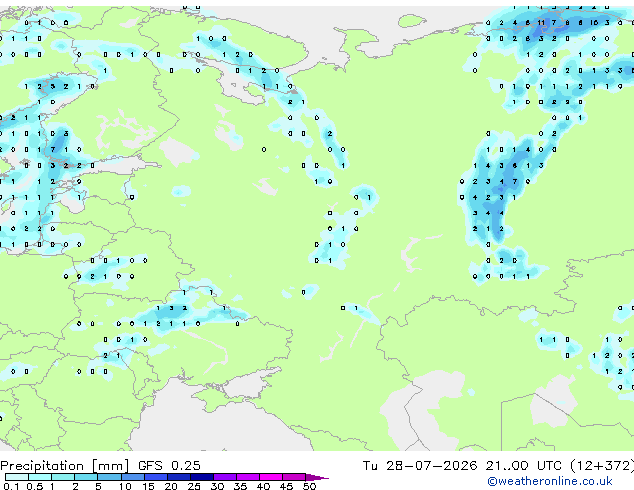The height and width of the screenshot is (490, 634).
Task: Click the '(12+372)' forecast offset text
Action: click(602, 466)
